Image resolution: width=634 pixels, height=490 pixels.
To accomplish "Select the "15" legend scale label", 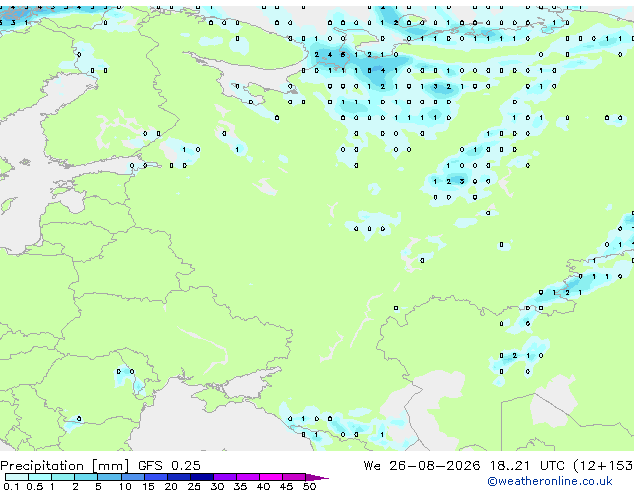I will [x=148, y=486].
